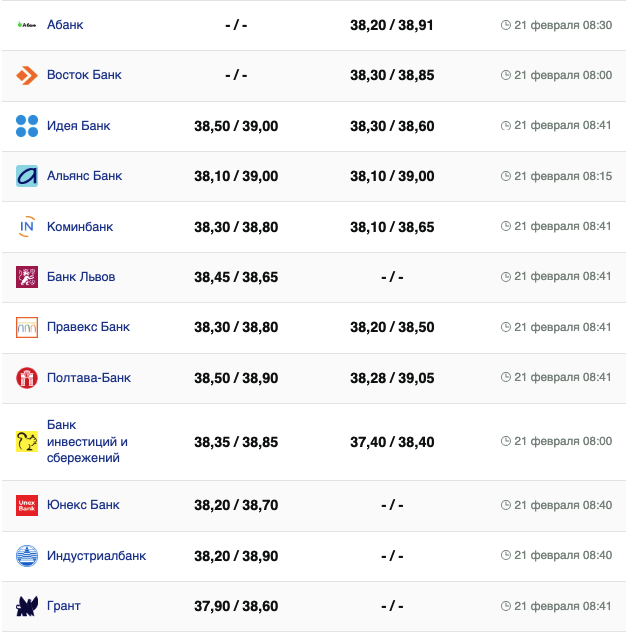
Task: Click the Абанк logo icon
Action: pos(27,24)
